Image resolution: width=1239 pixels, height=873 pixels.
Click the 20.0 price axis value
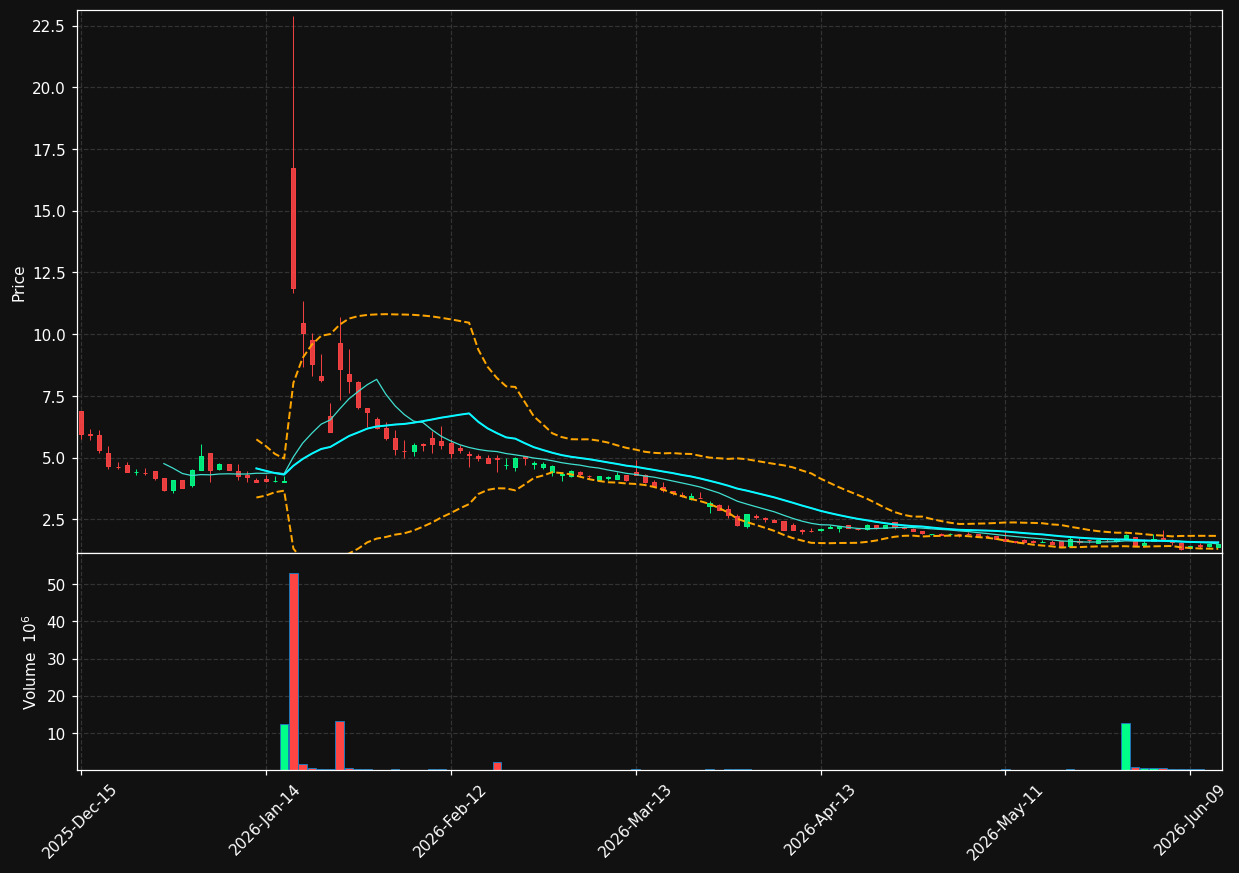49,88
